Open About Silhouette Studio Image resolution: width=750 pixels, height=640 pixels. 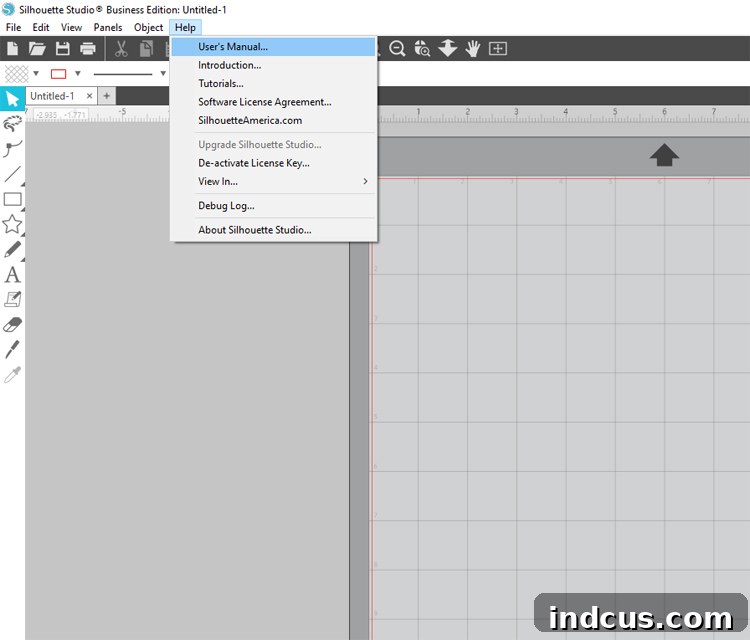tap(274, 230)
